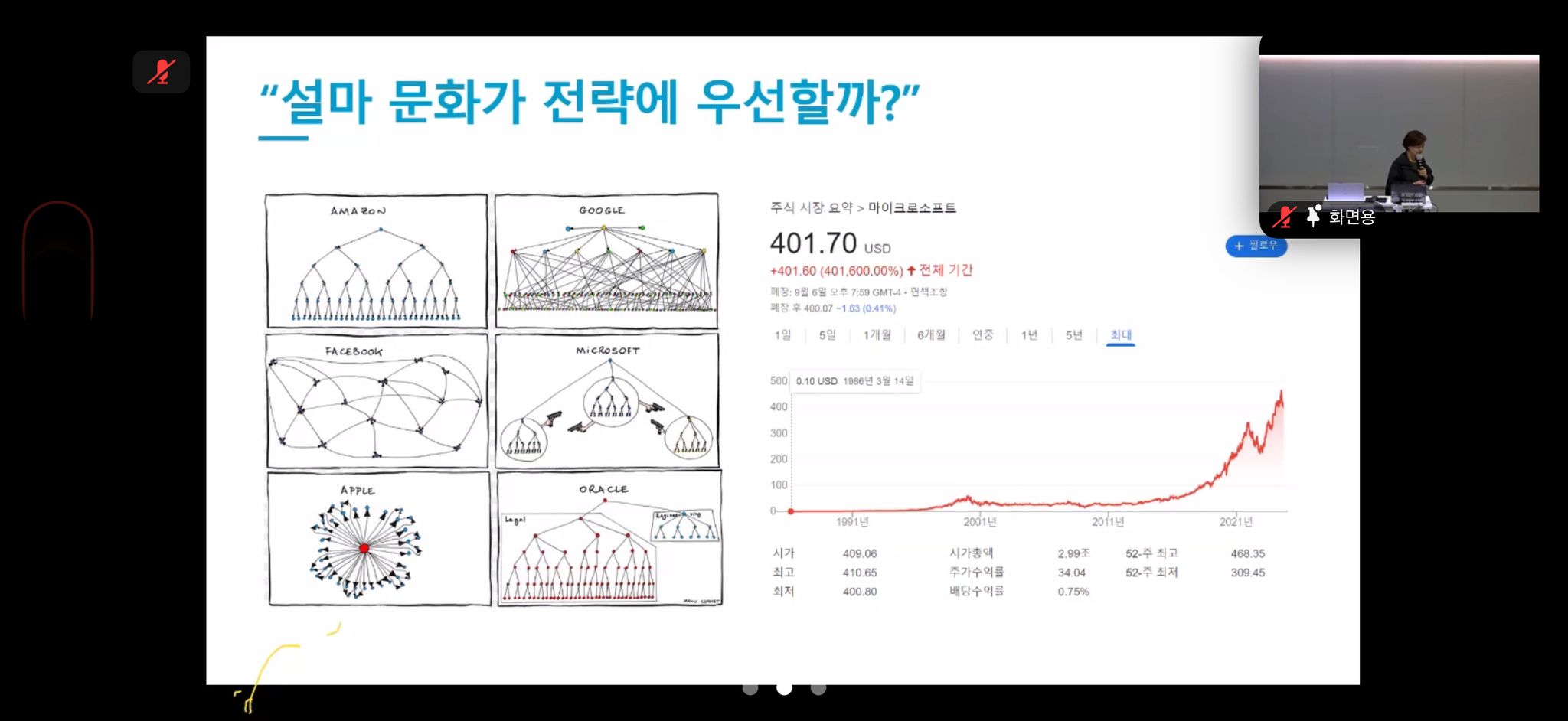Click the Google org chart panel
This screenshot has width=1568, height=721.
point(606,260)
